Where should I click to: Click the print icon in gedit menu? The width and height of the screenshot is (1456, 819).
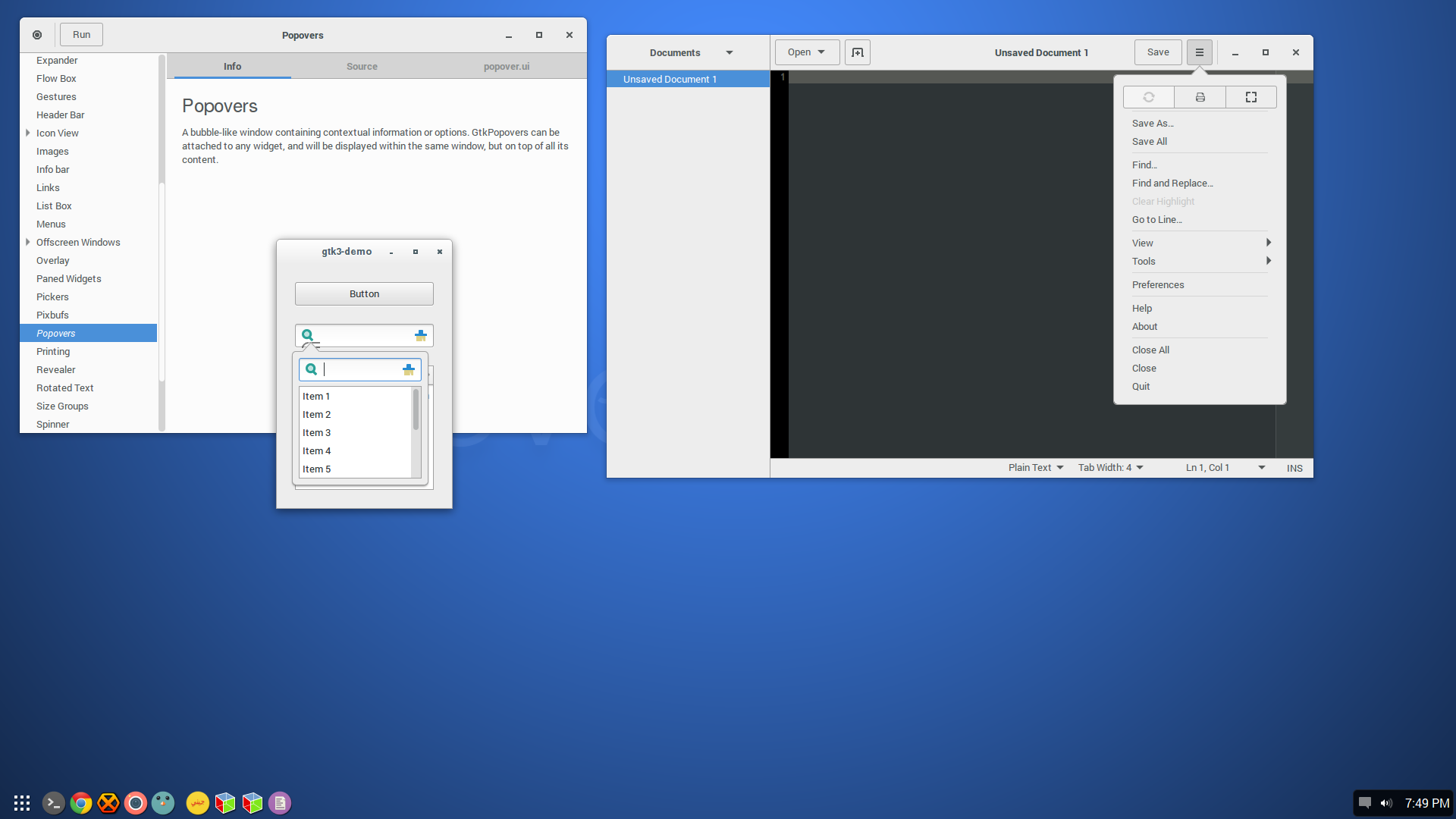1200,97
